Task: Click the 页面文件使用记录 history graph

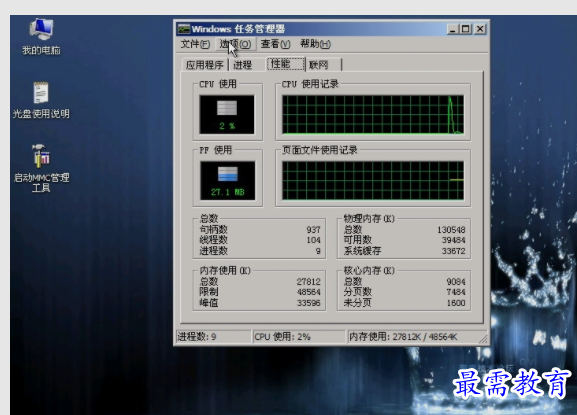Action: [x=373, y=180]
